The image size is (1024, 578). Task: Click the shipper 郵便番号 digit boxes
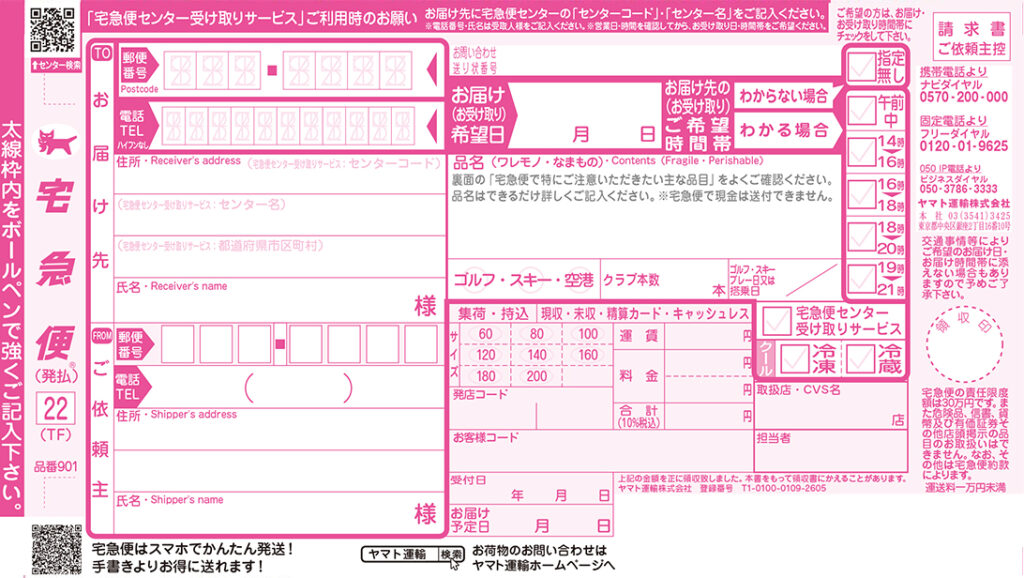coord(299,344)
